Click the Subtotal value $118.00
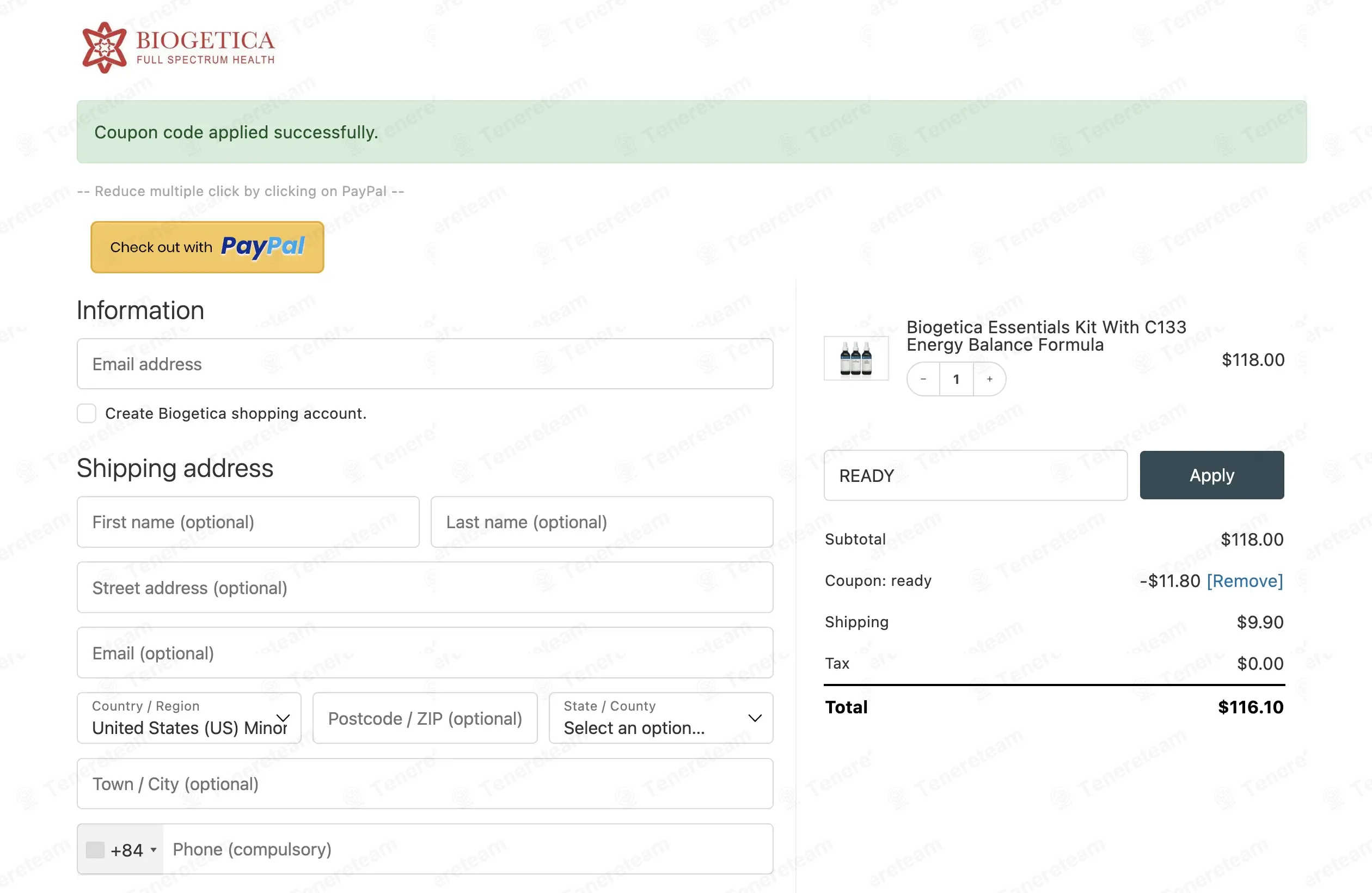 pos(1252,540)
